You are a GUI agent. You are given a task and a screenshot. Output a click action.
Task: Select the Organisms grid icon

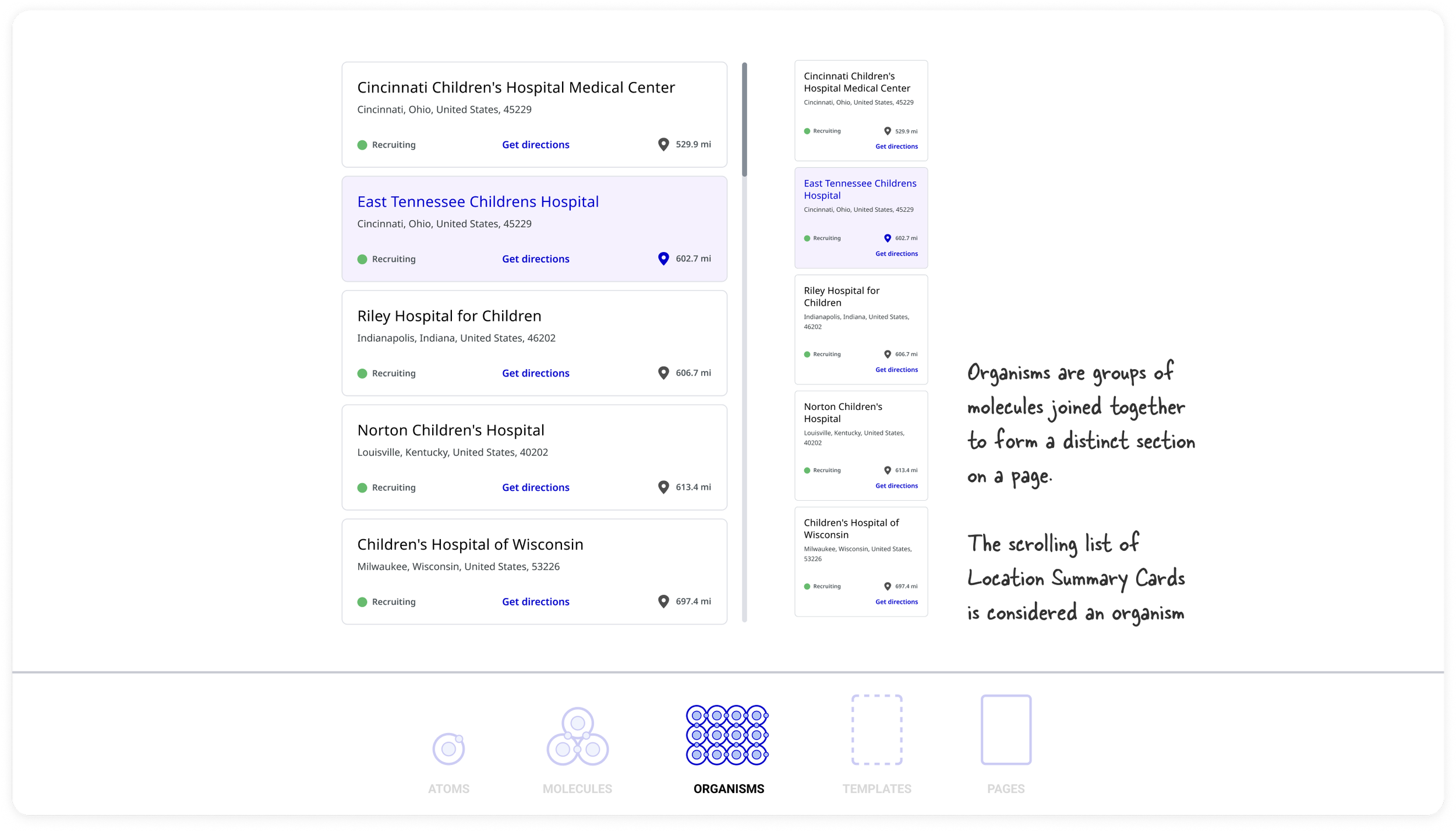click(727, 735)
